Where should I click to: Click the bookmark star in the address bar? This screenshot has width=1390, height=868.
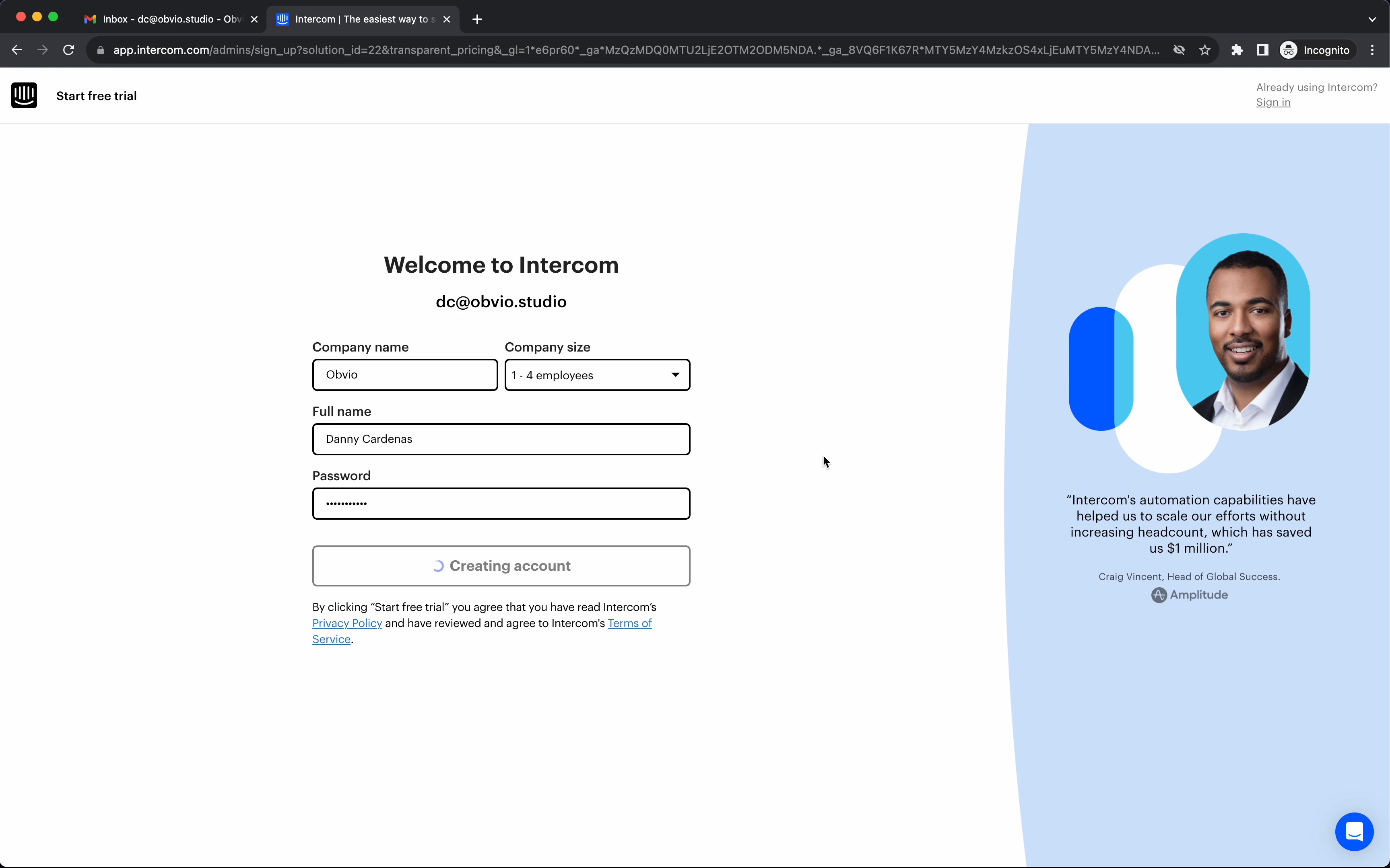[x=1205, y=50]
